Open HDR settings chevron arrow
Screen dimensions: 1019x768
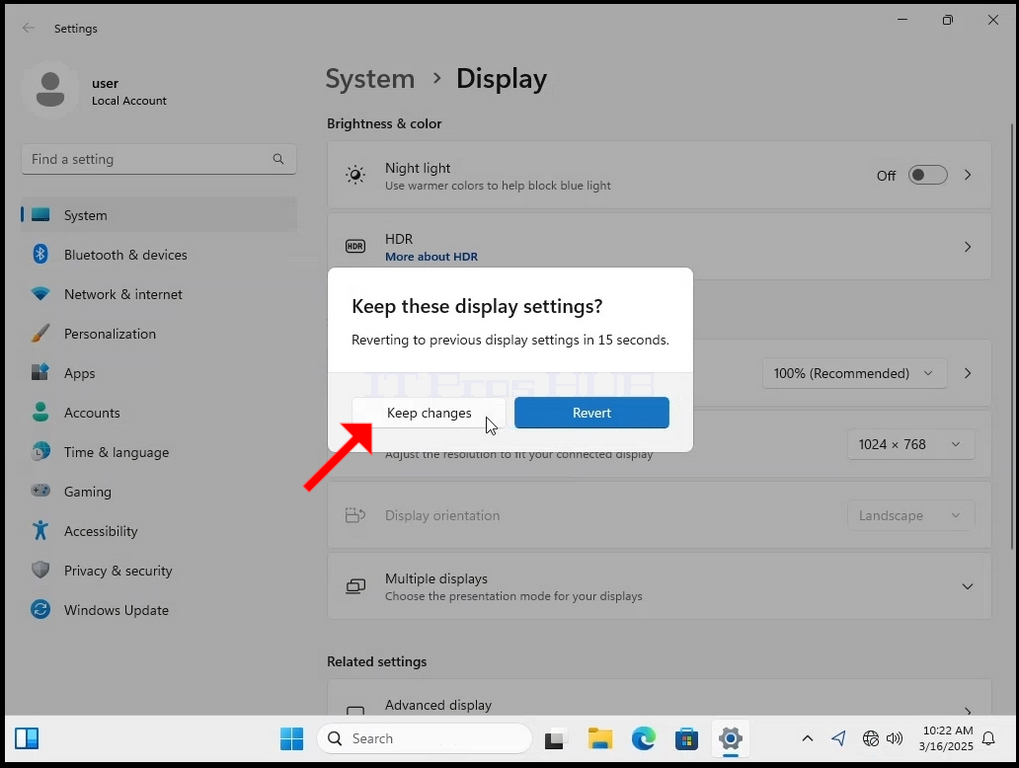[x=968, y=247]
